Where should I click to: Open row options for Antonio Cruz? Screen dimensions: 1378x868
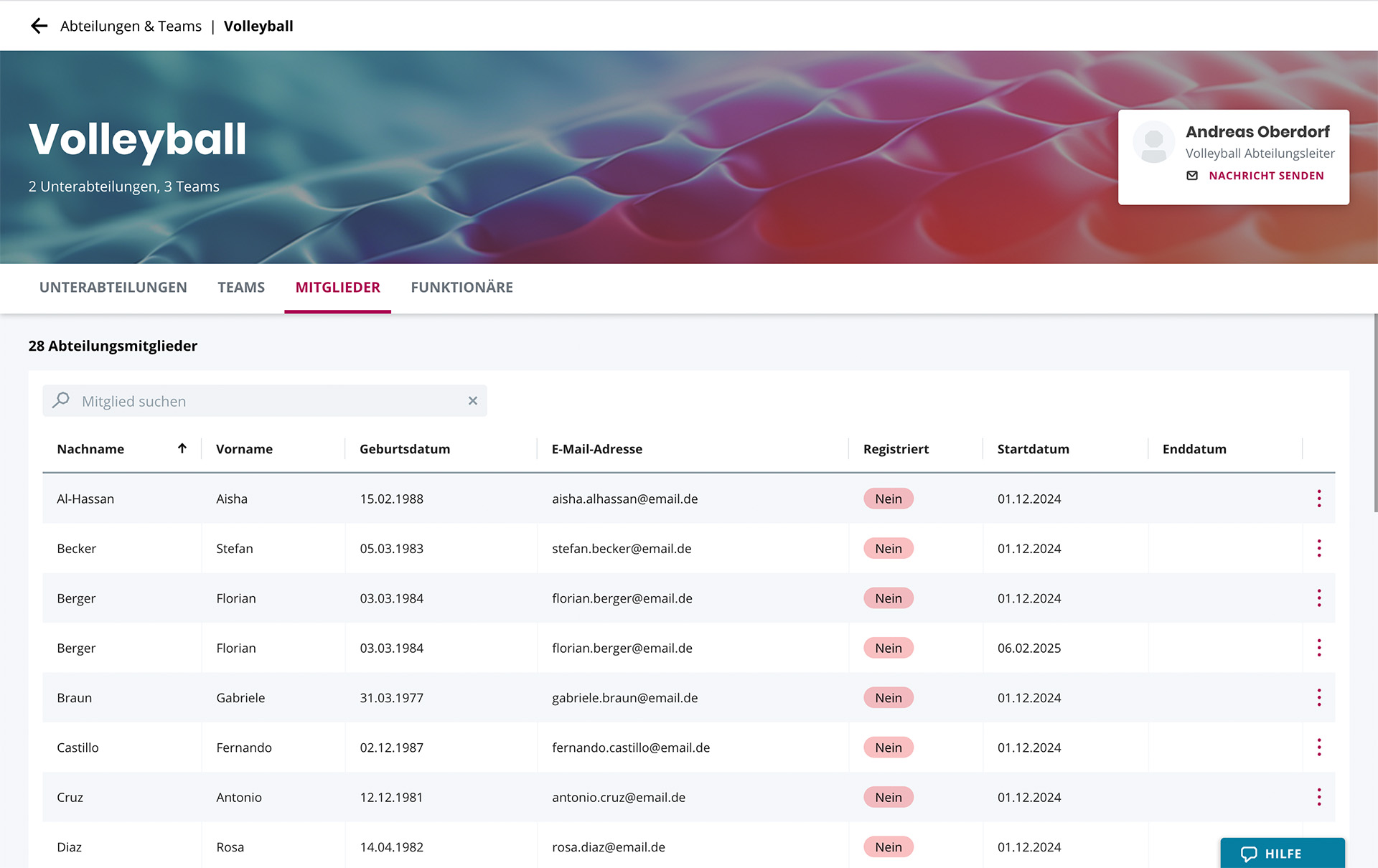point(1318,797)
